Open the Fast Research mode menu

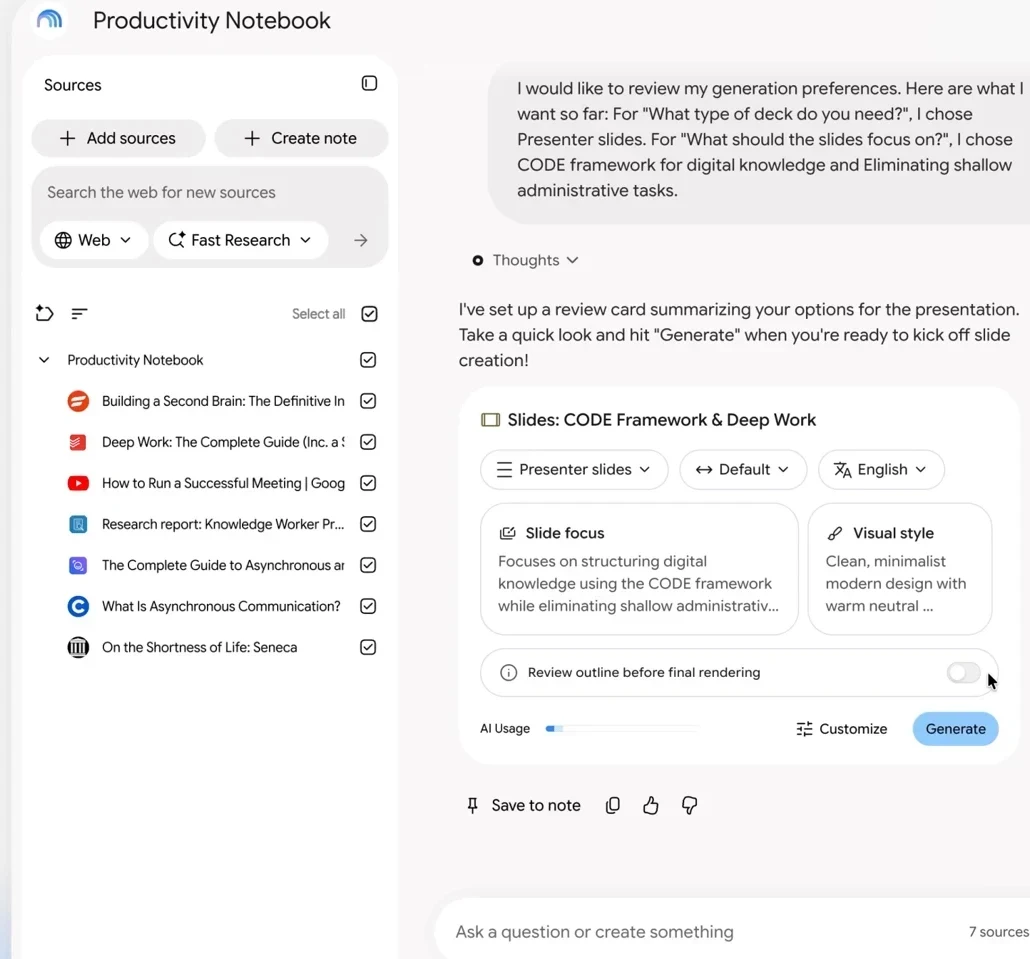[240, 240]
